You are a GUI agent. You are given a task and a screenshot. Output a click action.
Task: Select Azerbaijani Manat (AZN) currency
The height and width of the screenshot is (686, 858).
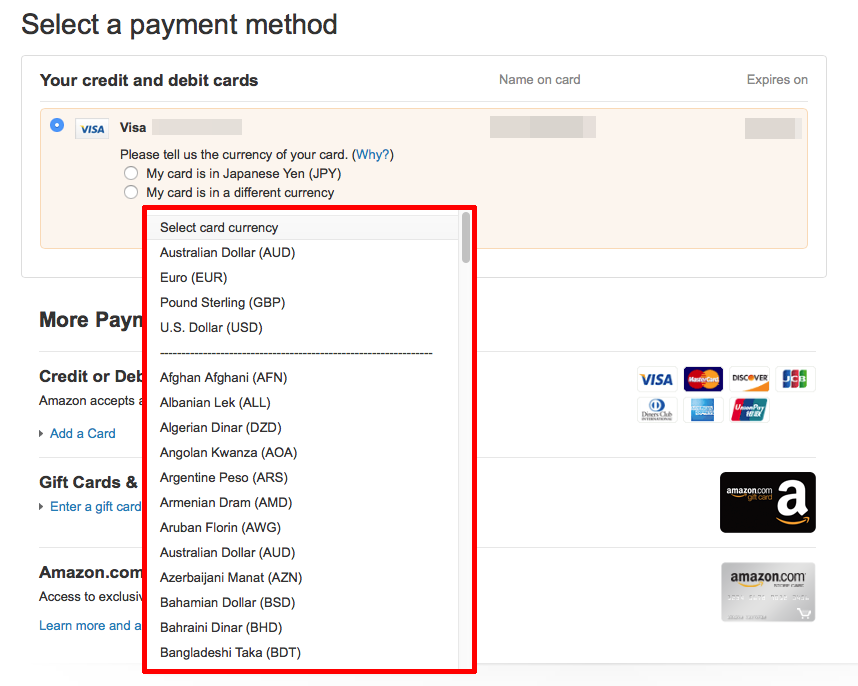tap(303, 578)
